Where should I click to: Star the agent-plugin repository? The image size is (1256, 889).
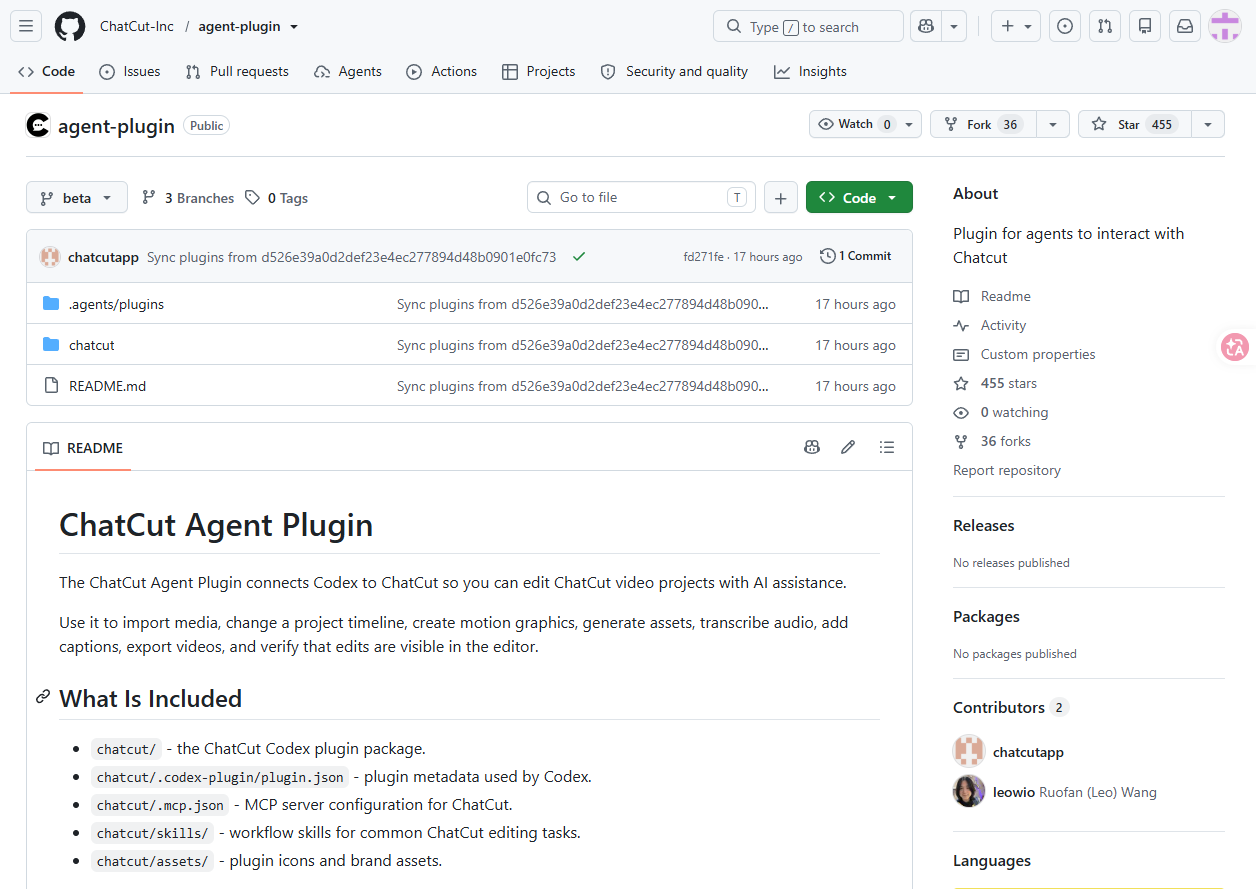pos(1135,124)
